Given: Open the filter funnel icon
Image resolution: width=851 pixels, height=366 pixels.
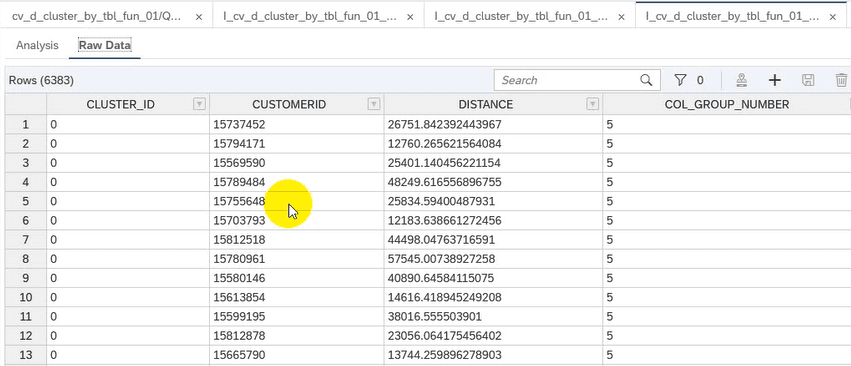Looking at the screenshot, I should pos(680,80).
